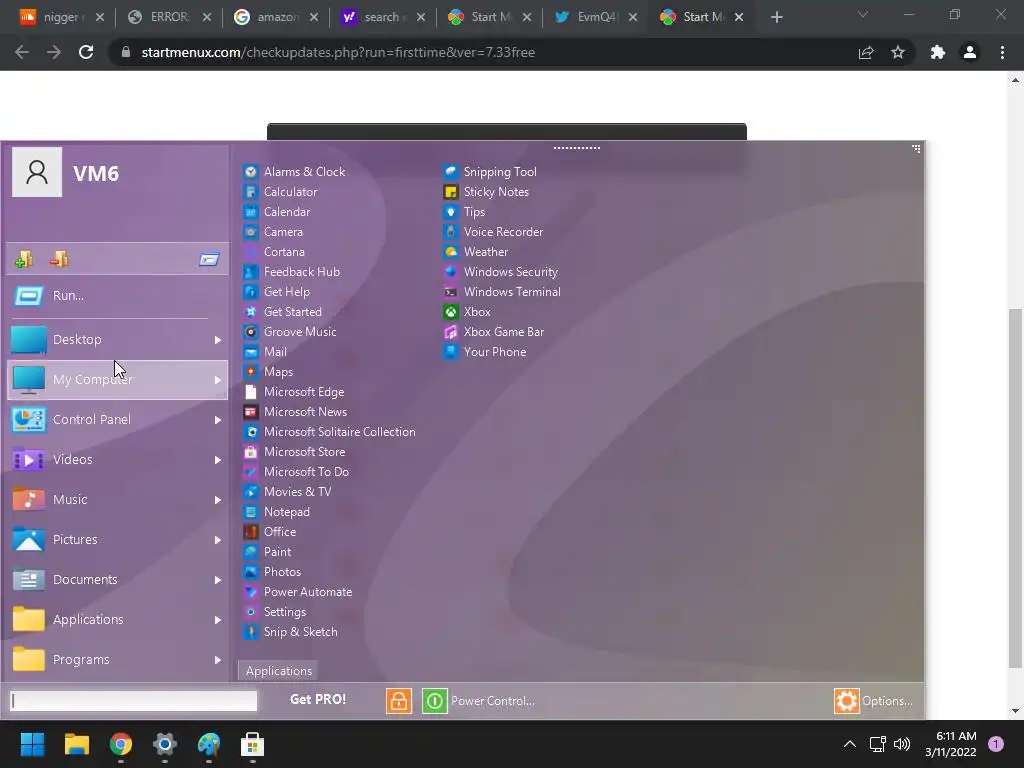This screenshot has width=1024, height=768.
Task: Click Get PRO! button
Action: 318,699
